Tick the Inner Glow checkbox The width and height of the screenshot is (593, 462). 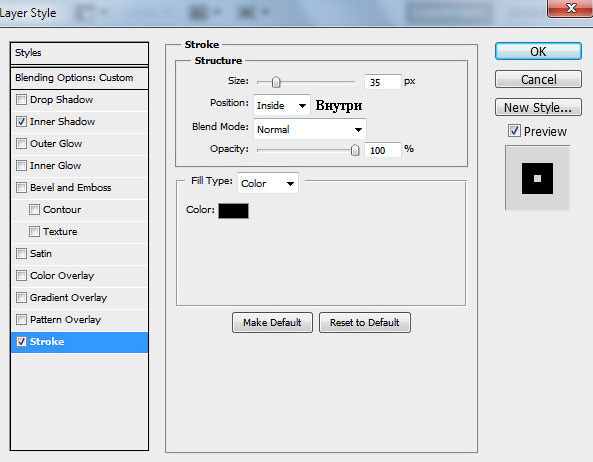coord(21,166)
